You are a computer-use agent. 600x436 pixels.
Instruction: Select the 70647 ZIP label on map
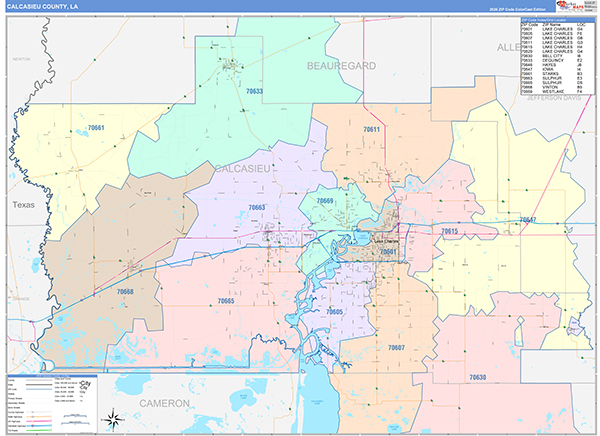coord(528,220)
